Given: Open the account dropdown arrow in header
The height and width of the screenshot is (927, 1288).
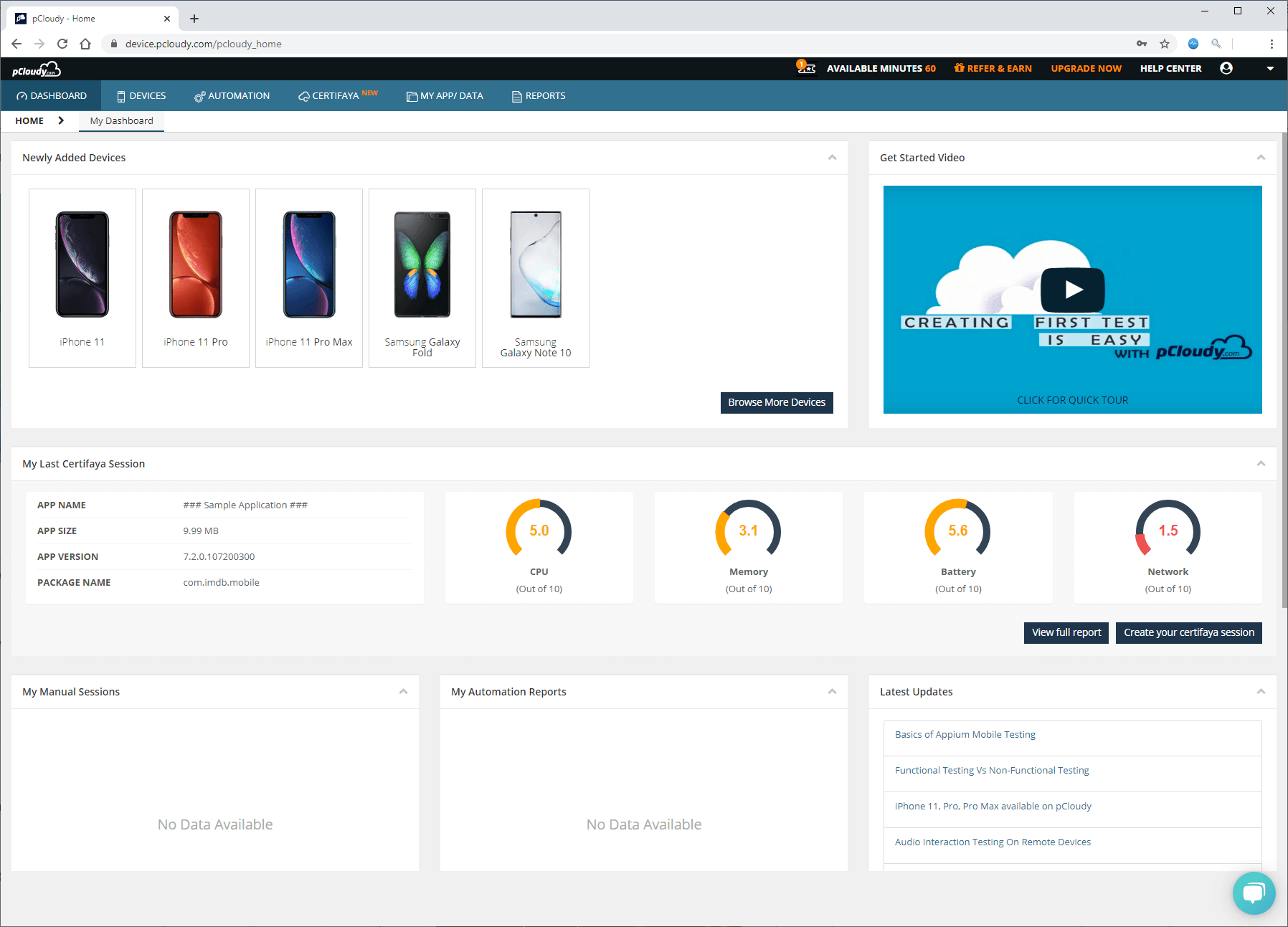Looking at the screenshot, I should pyautogui.click(x=1270, y=68).
